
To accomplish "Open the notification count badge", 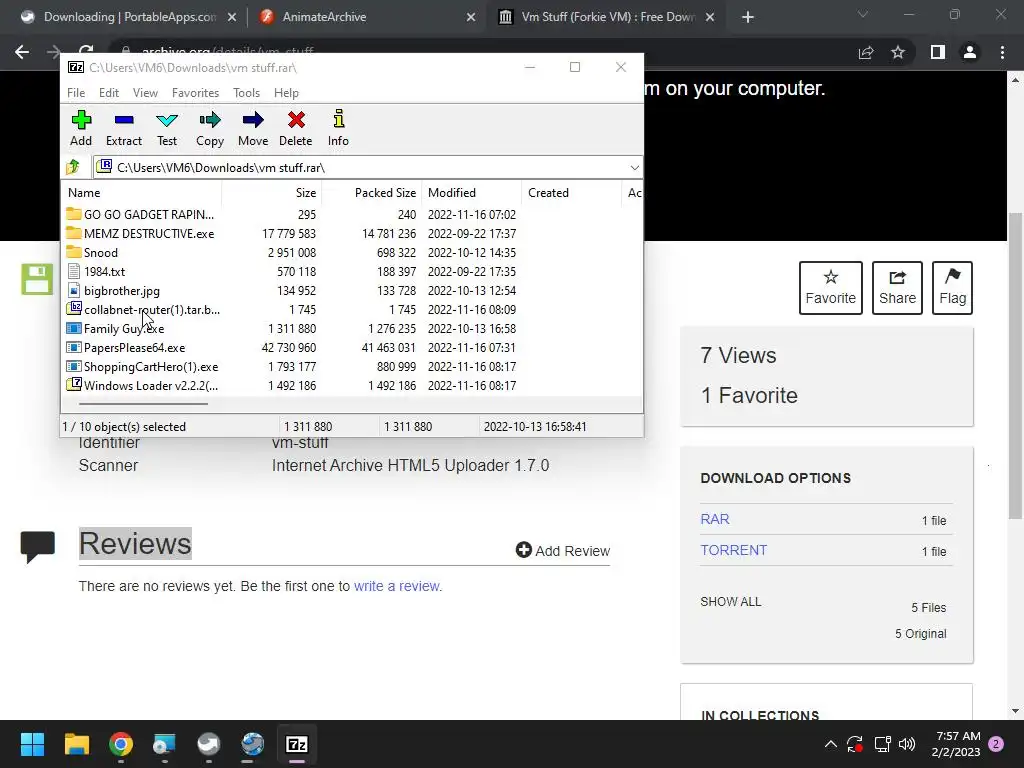I will click(x=996, y=744).
